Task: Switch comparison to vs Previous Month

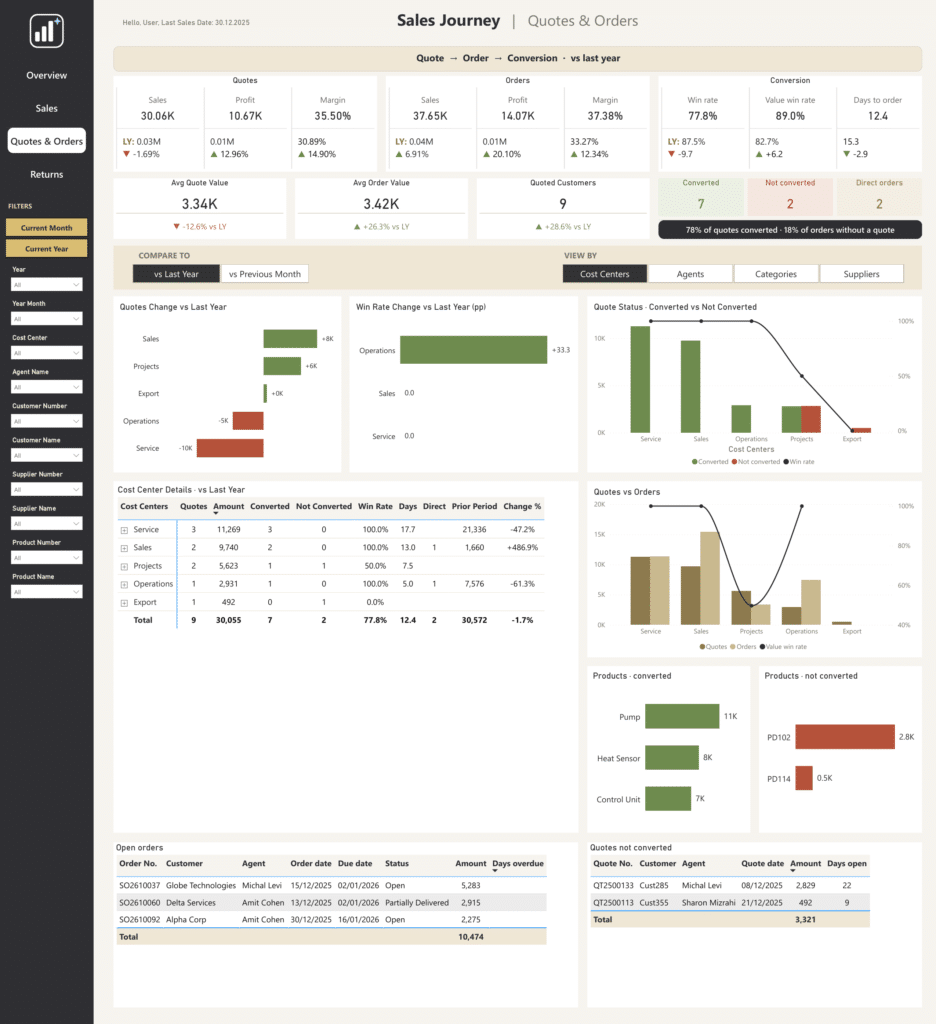Action: pyautogui.click(x=265, y=274)
